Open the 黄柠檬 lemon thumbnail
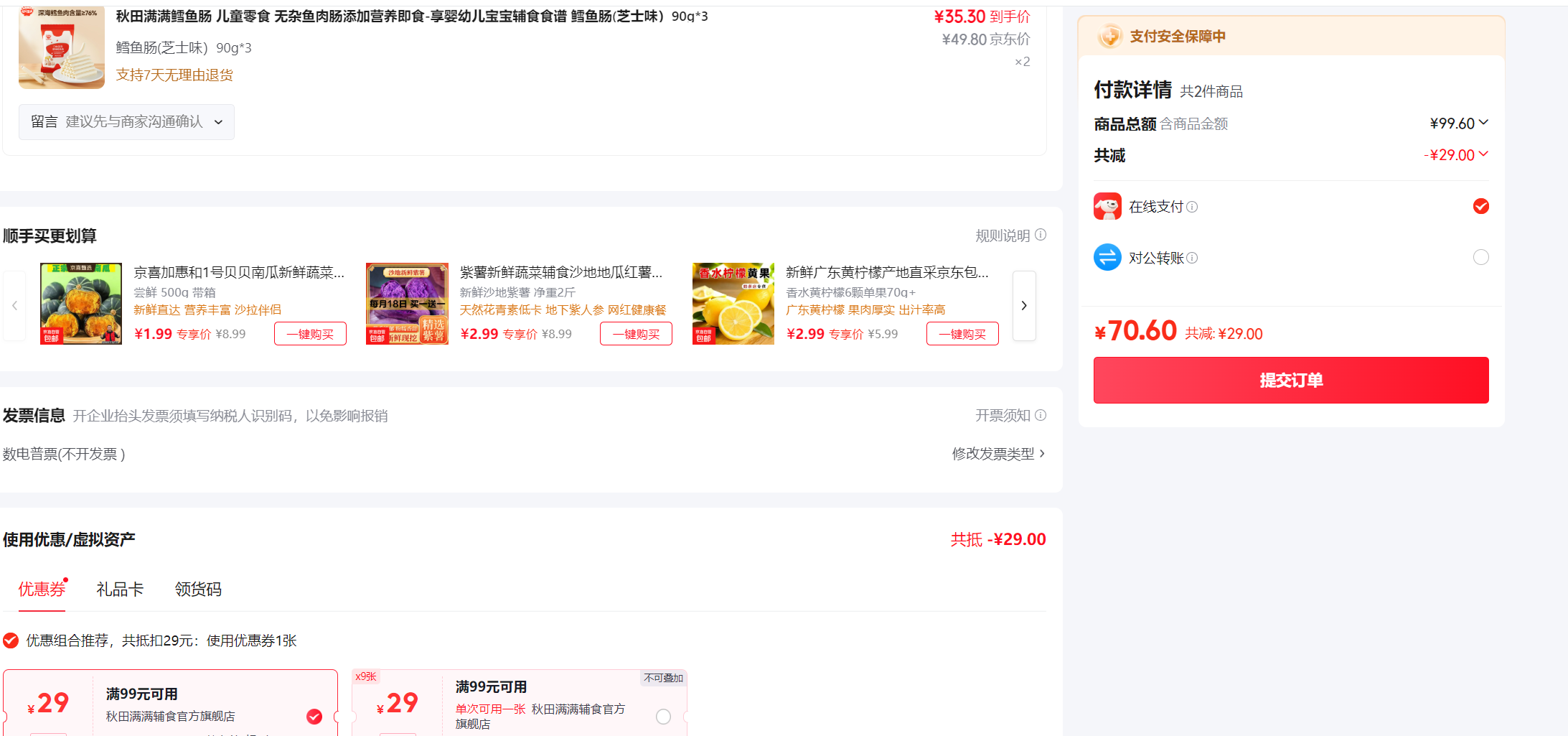 click(733, 304)
